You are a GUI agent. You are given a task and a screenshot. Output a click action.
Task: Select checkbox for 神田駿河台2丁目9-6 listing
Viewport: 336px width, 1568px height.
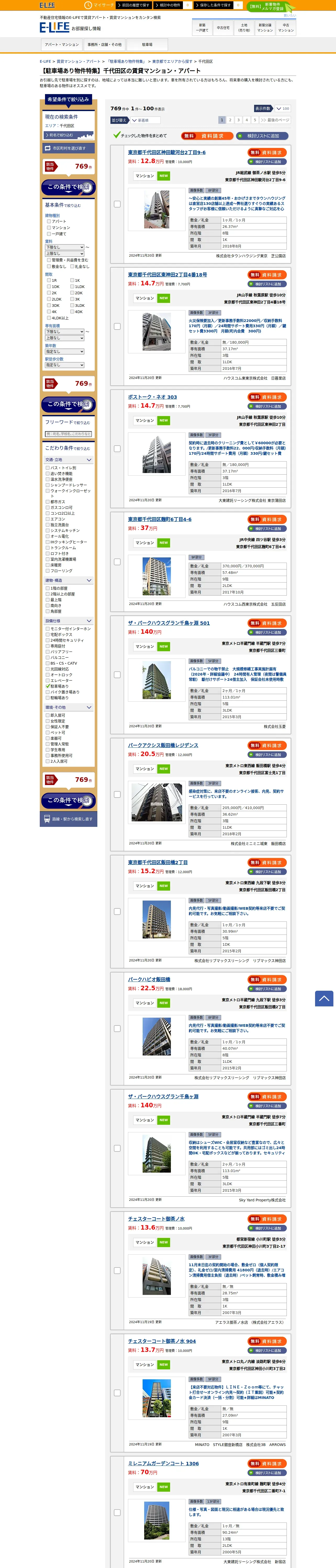[x=117, y=204]
